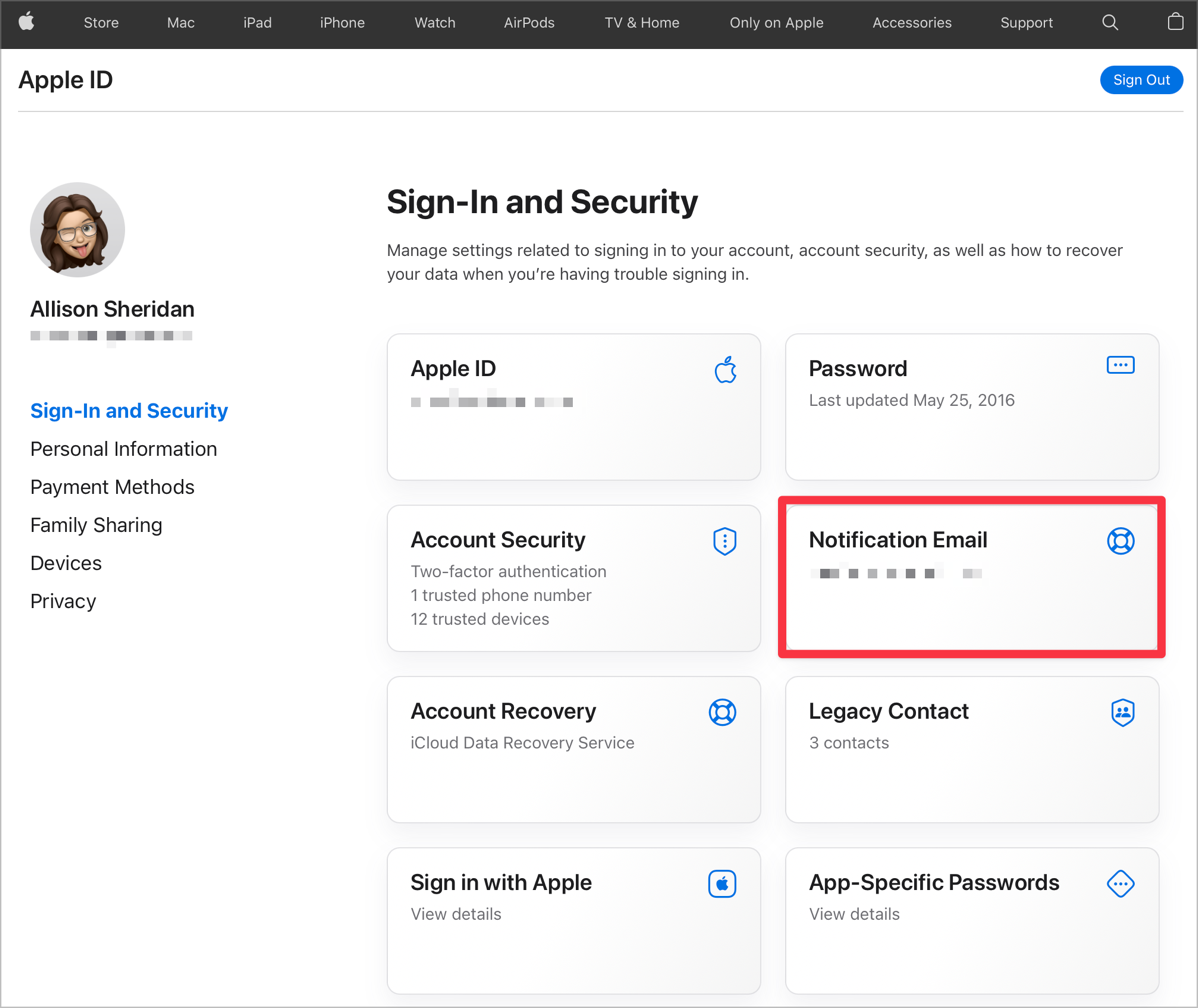Open the Only on Apple menu
Image resolution: width=1198 pixels, height=1008 pixels.
776,23
